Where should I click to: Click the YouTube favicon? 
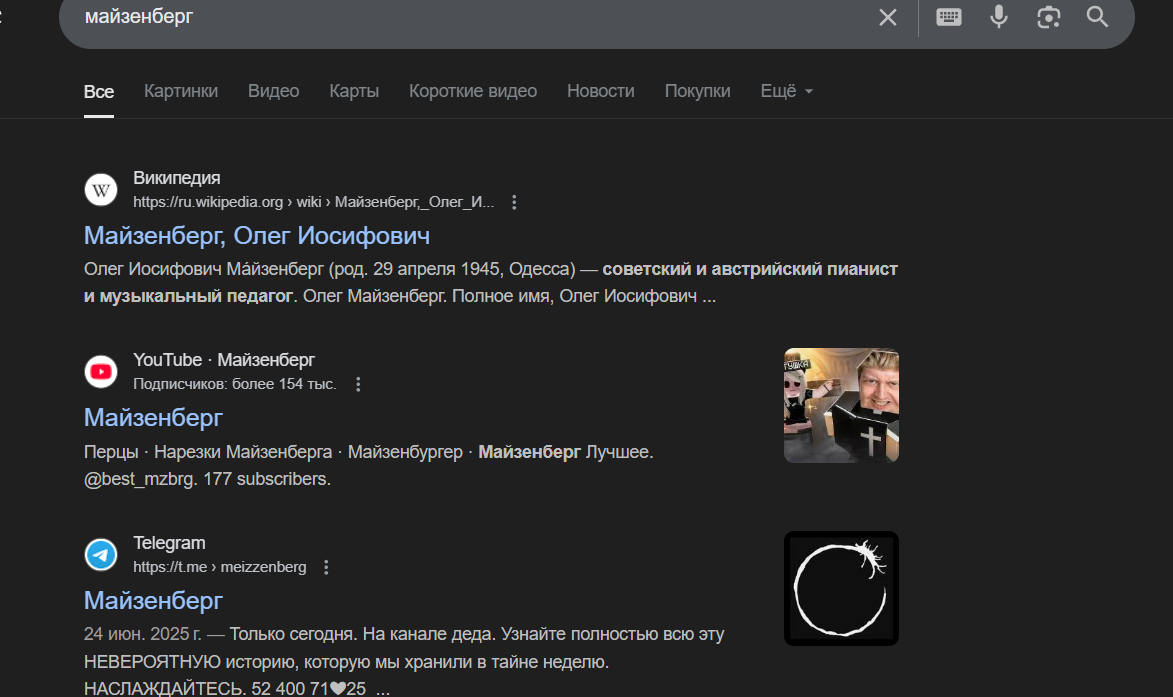(x=101, y=372)
